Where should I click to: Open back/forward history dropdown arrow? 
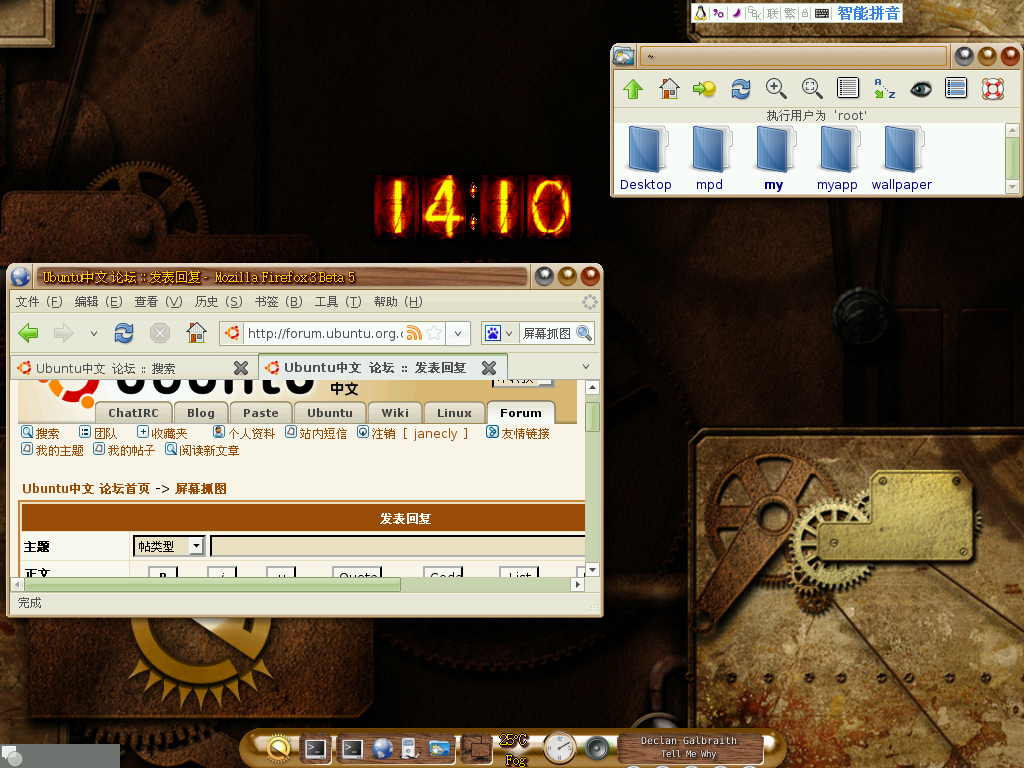93,333
